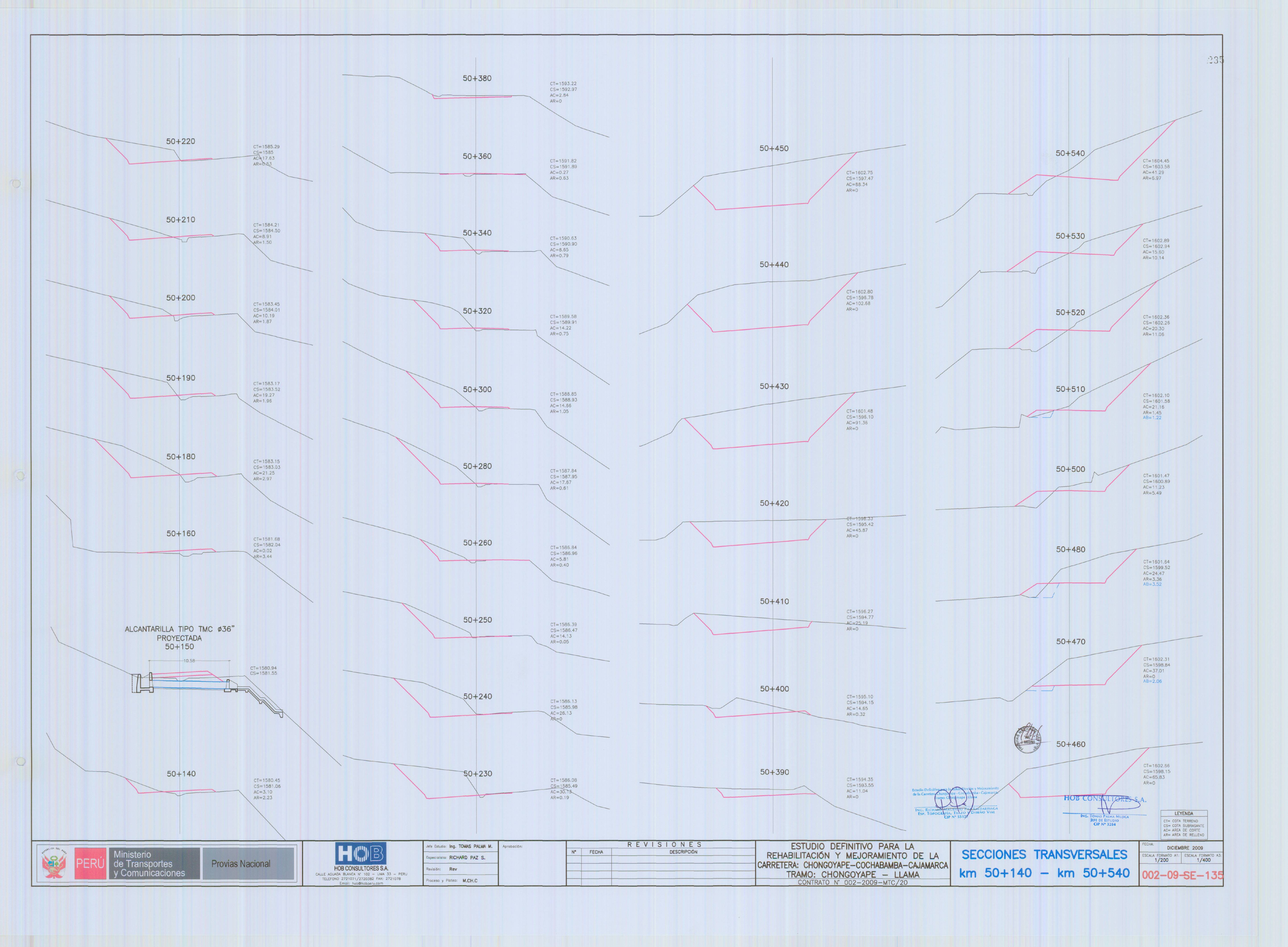Click section label '50+260'

click(x=478, y=542)
